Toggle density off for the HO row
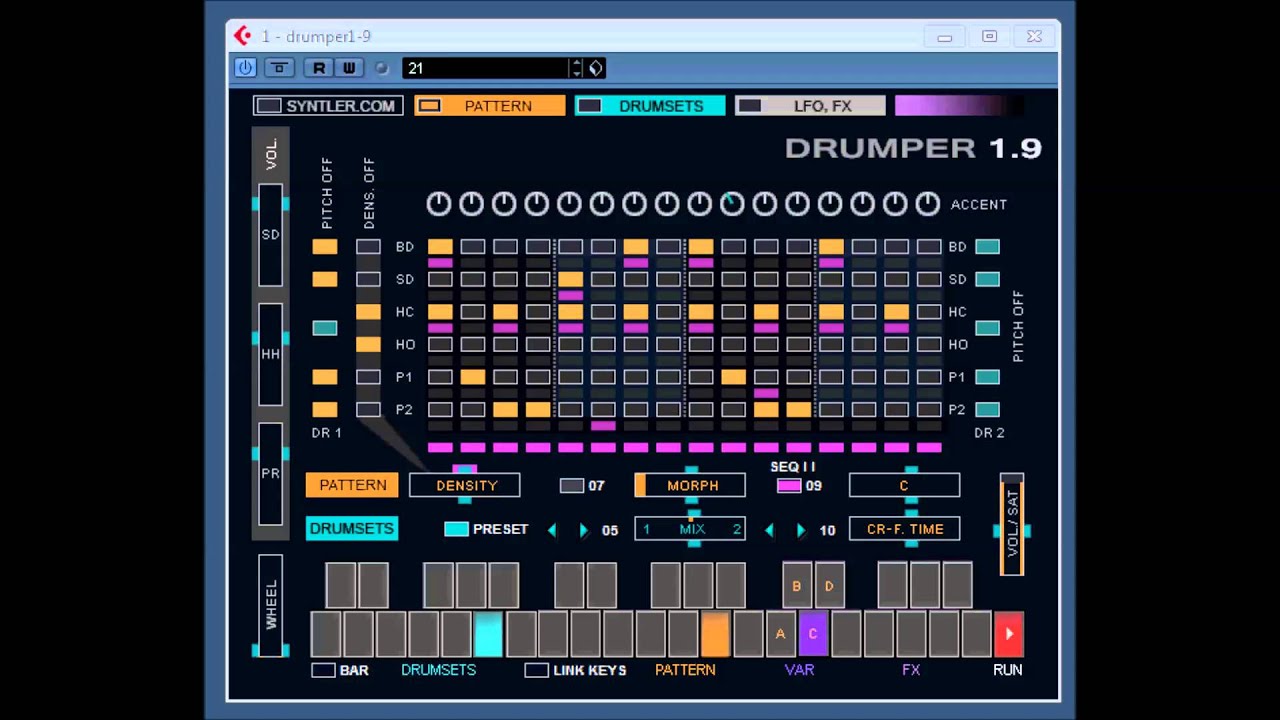The width and height of the screenshot is (1280, 720). click(x=368, y=344)
